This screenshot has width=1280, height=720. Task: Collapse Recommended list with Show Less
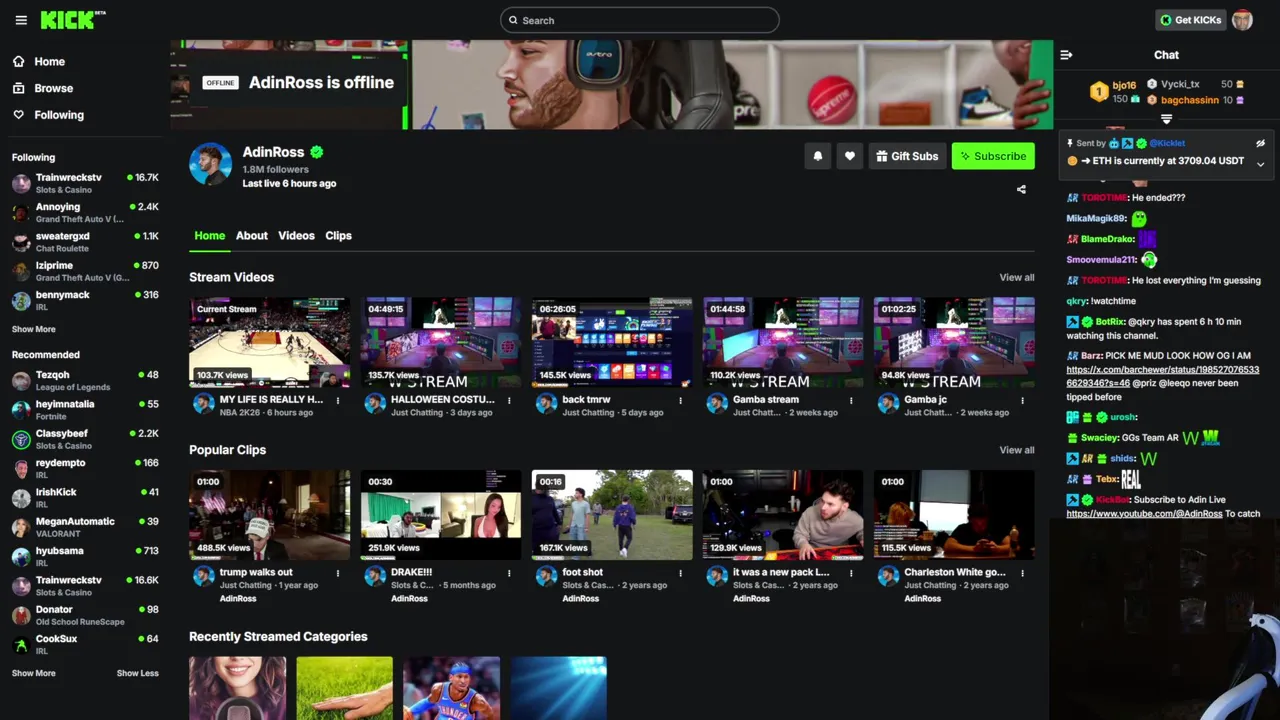[138, 673]
